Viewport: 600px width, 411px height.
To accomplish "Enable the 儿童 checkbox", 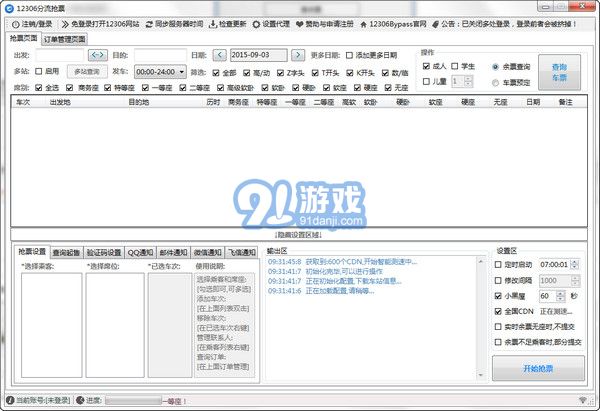I will (x=426, y=82).
